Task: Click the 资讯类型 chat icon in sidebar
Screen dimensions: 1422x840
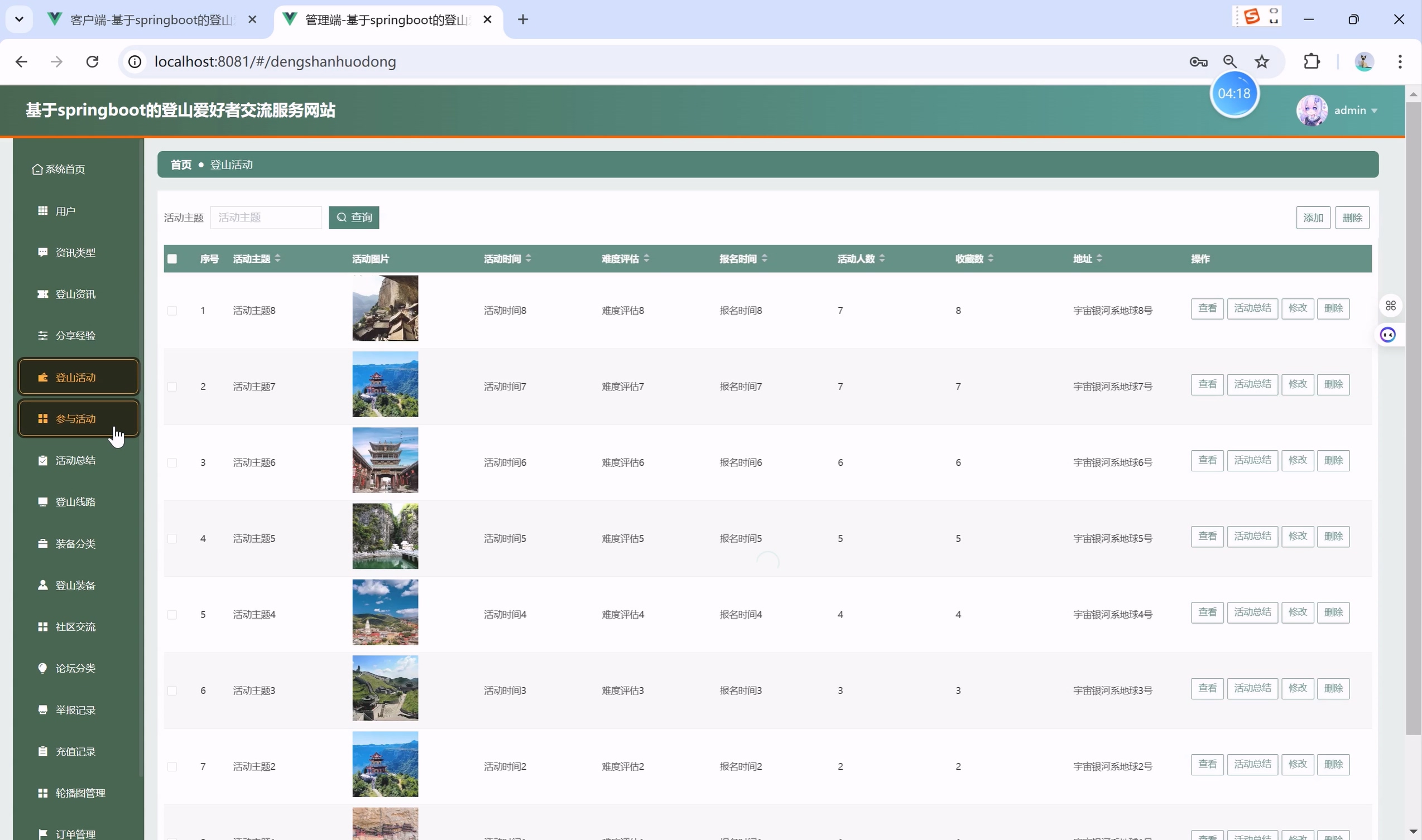Action: [42, 253]
